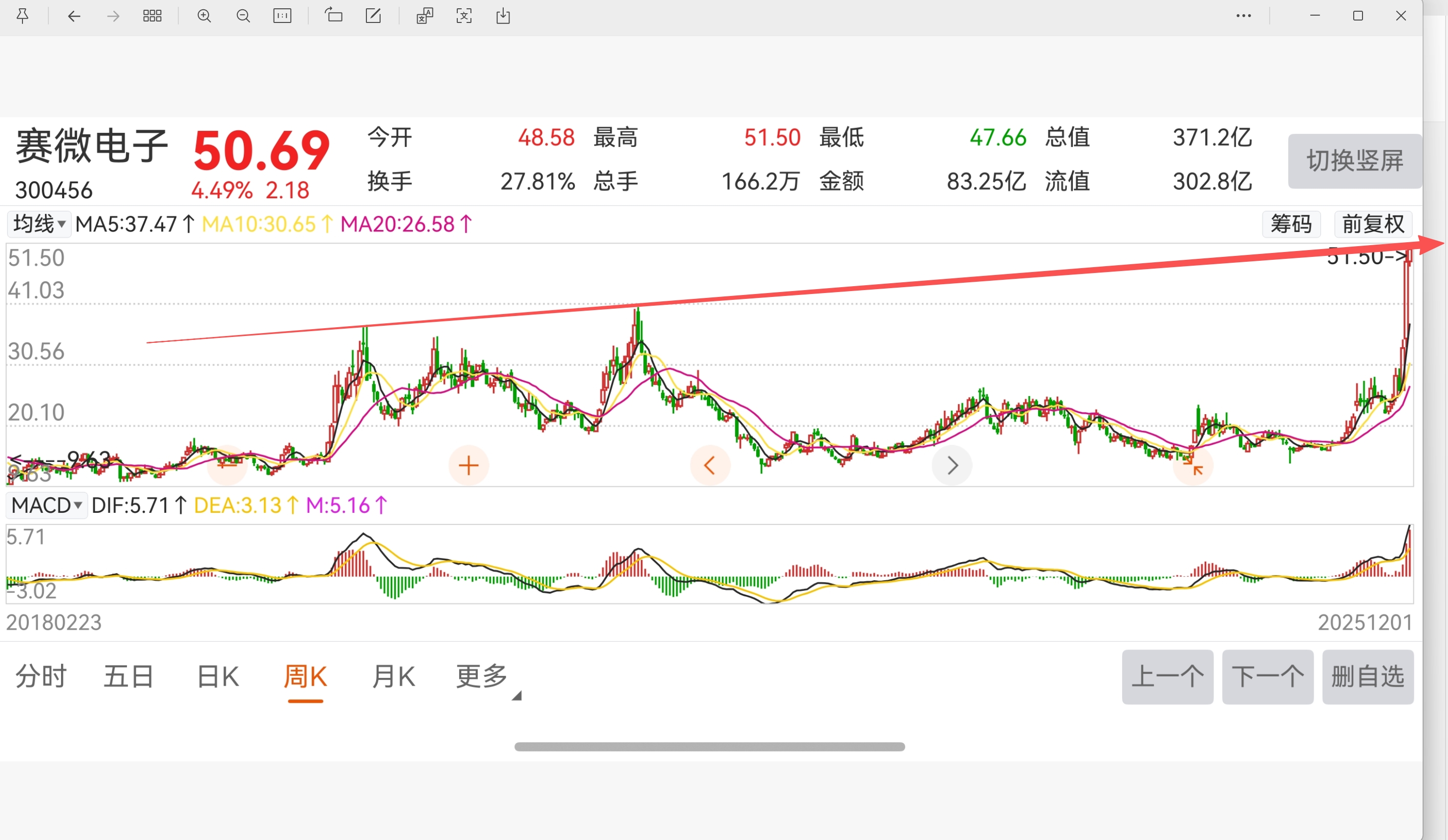1448x840 pixels.
Task: Click the zoom in magnifier icon
Action: click(204, 16)
